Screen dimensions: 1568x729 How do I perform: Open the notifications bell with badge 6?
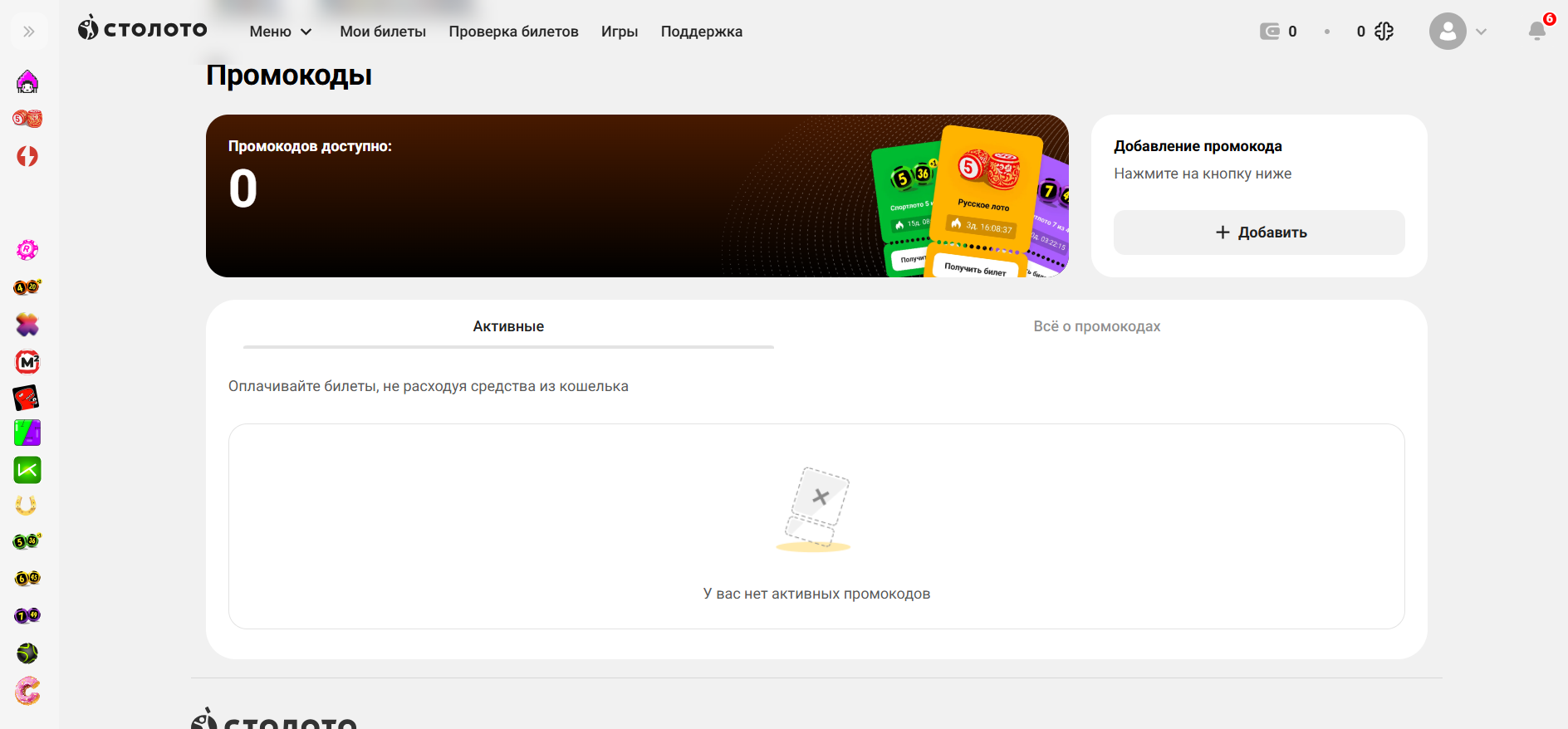coord(1536,31)
